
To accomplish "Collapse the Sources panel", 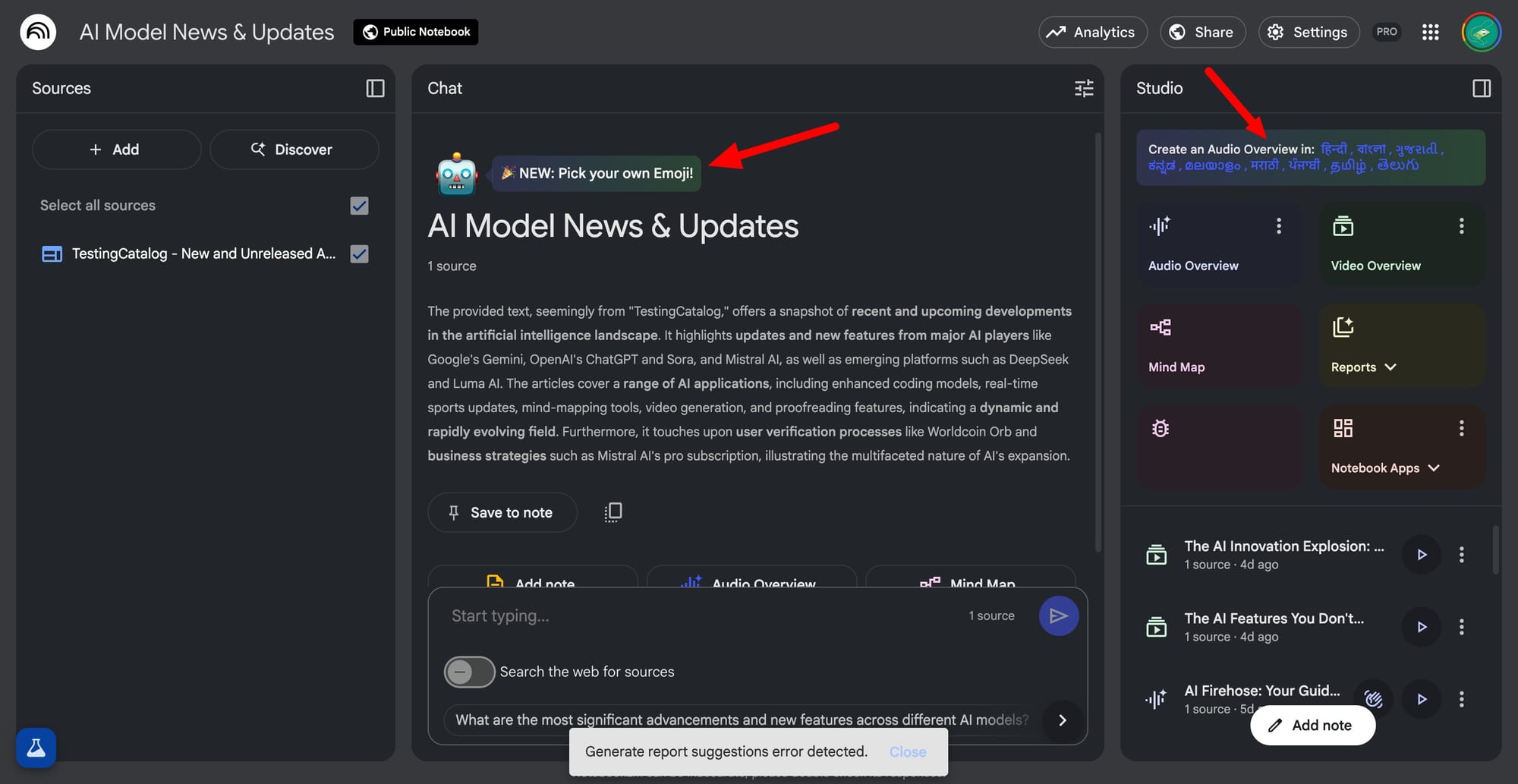I will [x=375, y=88].
